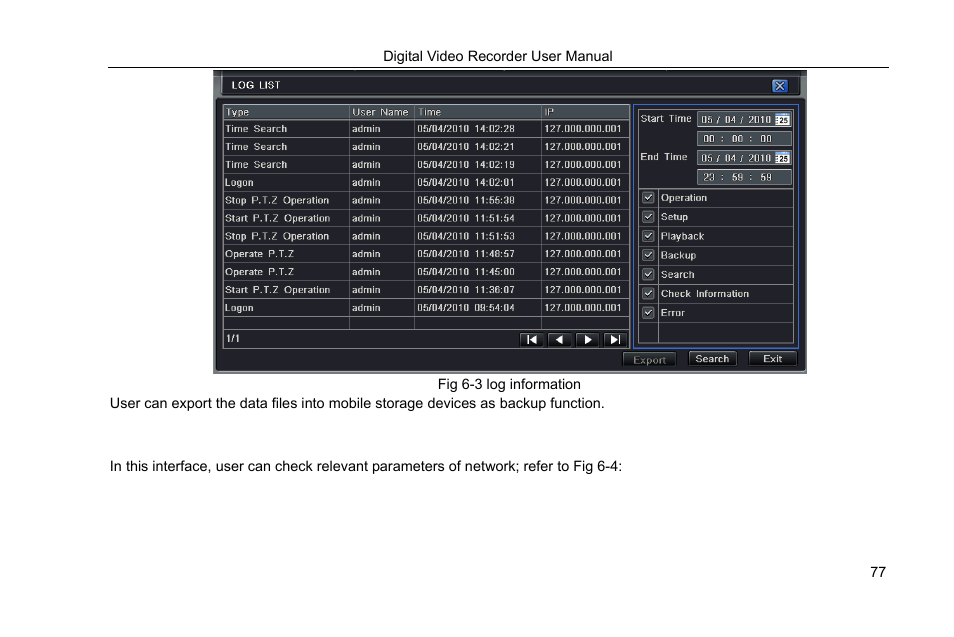Click the 1/1 page indicator
The width and height of the screenshot is (954, 637).
point(233,338)
